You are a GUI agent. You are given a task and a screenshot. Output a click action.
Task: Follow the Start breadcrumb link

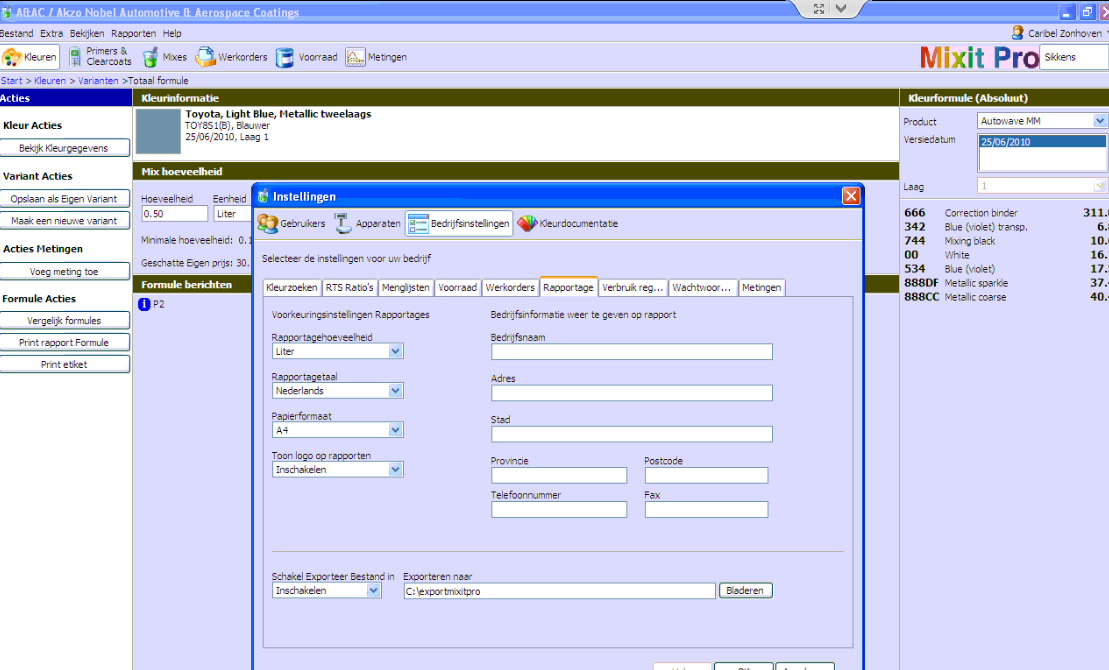pos(11,81)
